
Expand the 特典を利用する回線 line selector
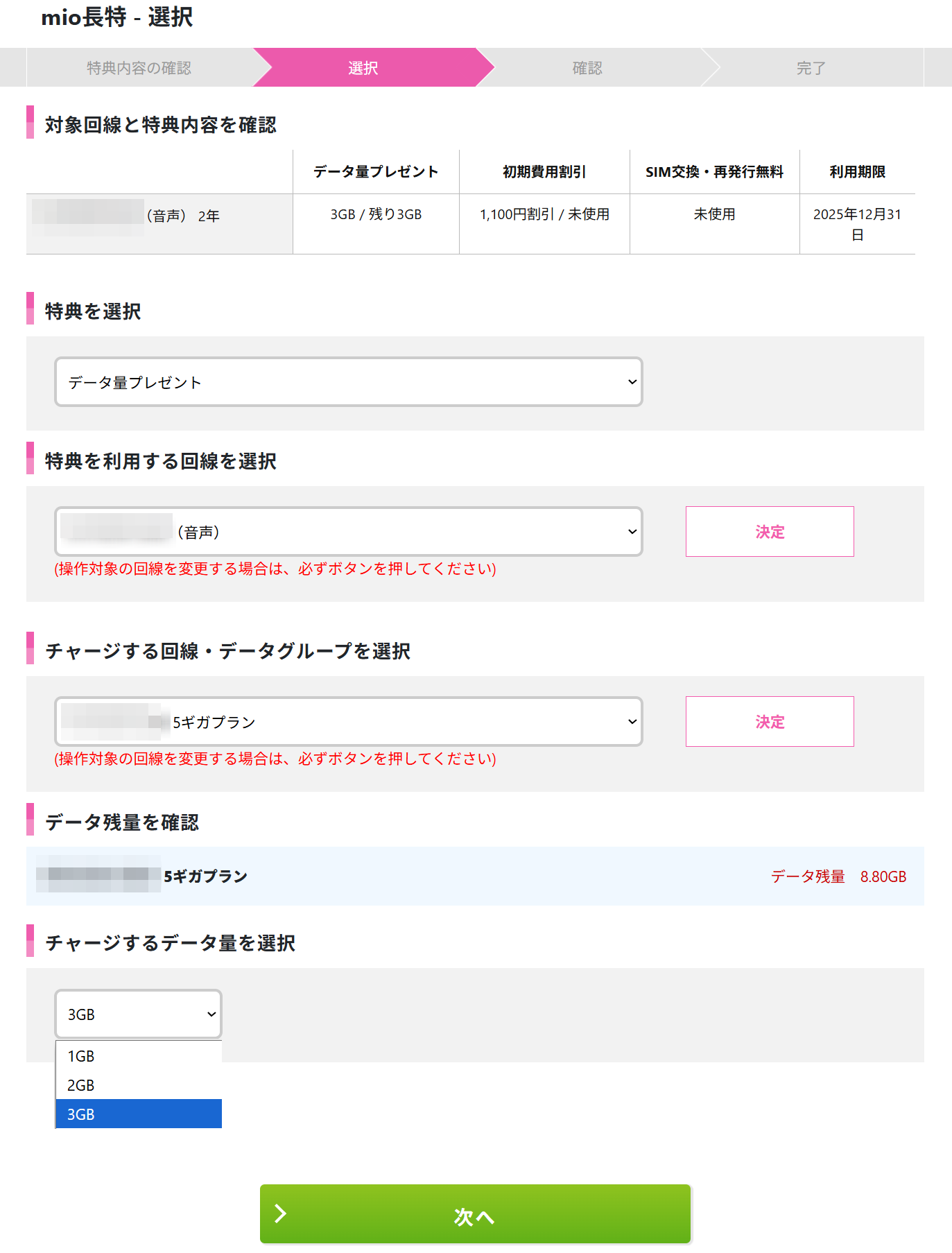point(348,532)
